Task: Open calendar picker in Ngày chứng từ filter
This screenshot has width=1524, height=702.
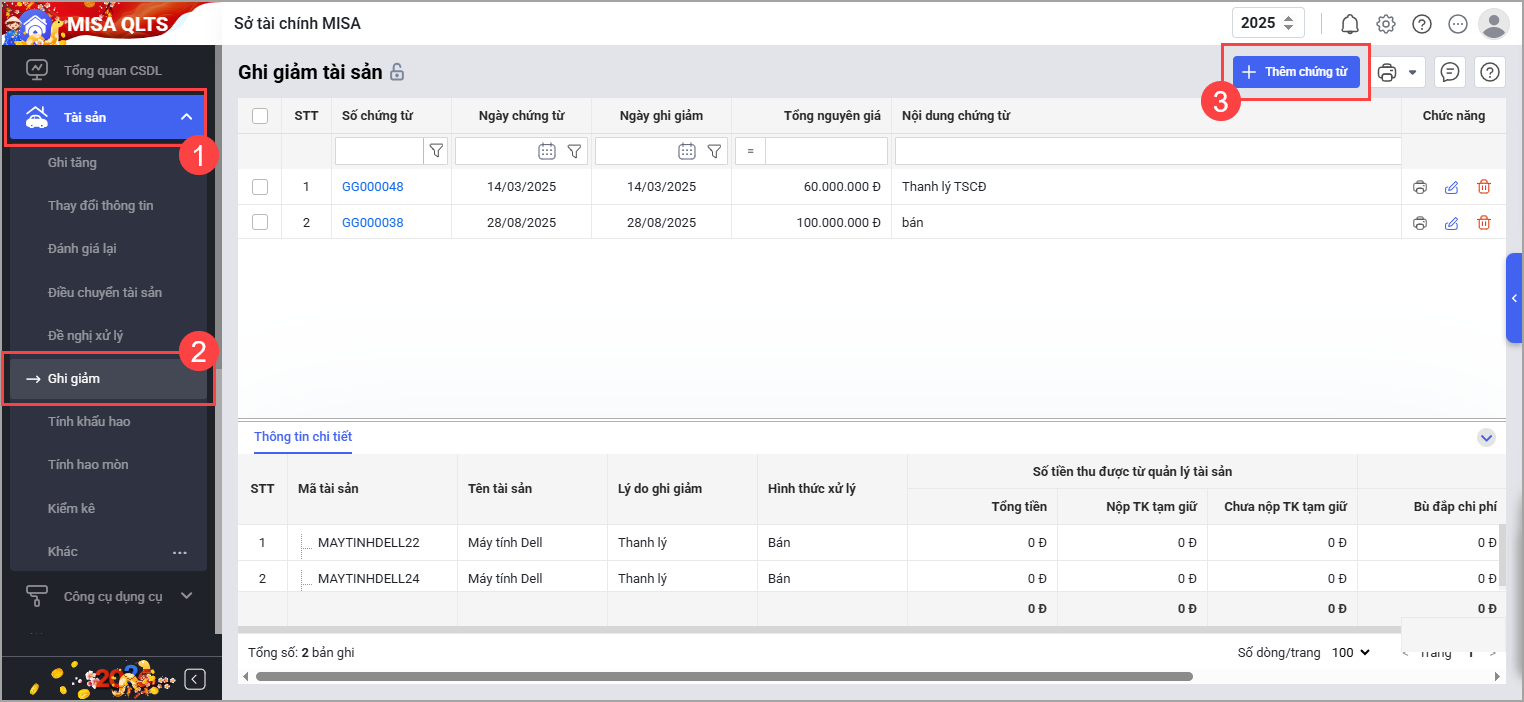Action: point(546,151)
